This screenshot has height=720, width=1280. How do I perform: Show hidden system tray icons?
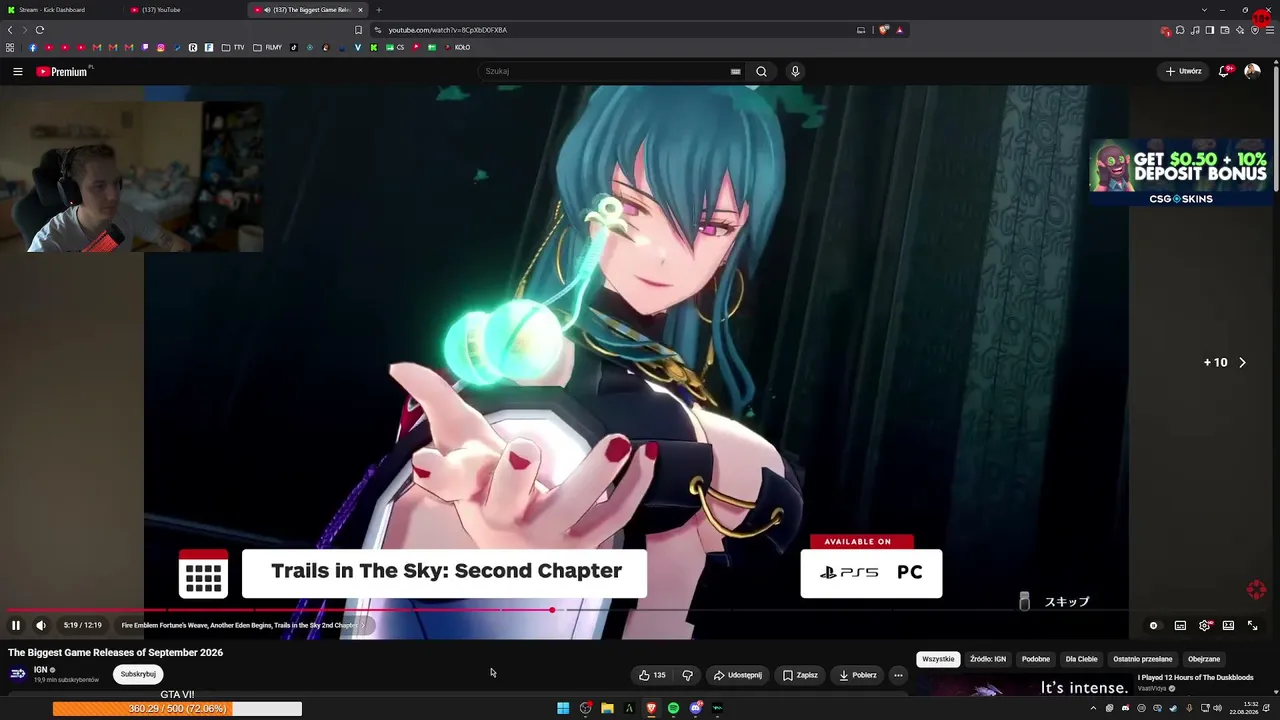pos(1093,708)
